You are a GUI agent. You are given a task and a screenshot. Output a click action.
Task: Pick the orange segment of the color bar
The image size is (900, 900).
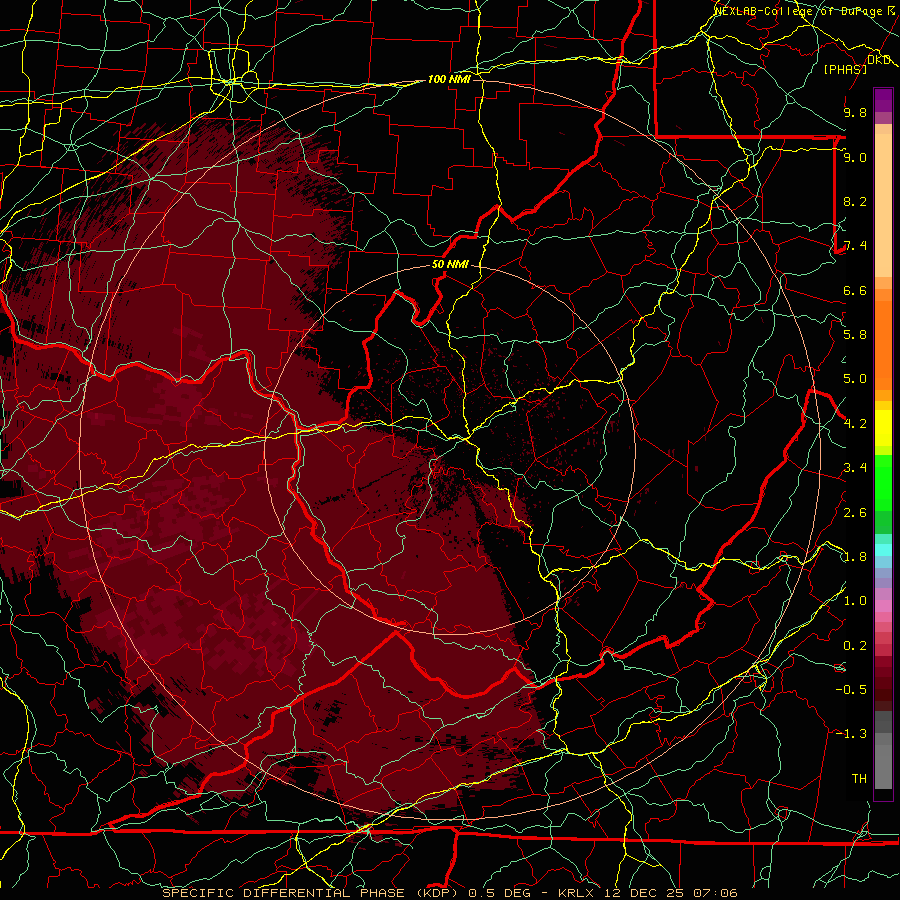883,345
